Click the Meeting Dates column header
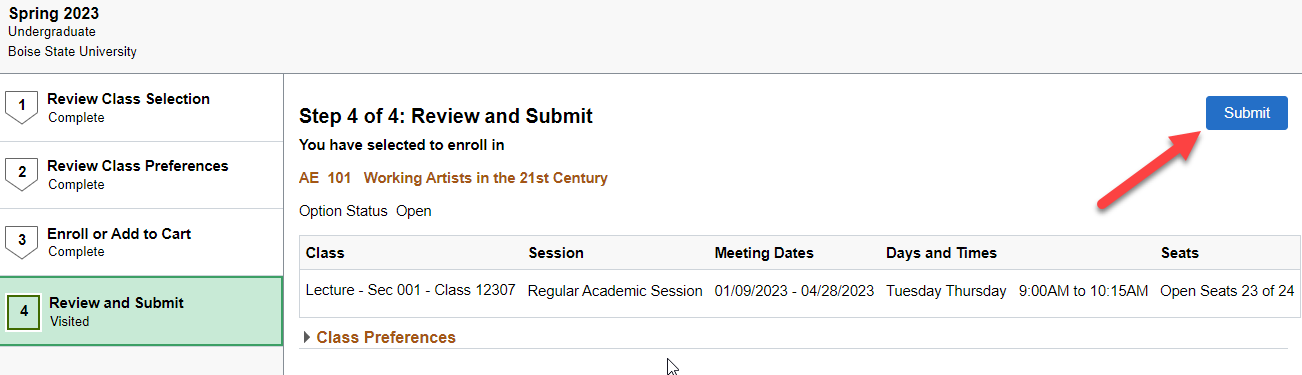The image size is (1302, 375). click(764, 253)
